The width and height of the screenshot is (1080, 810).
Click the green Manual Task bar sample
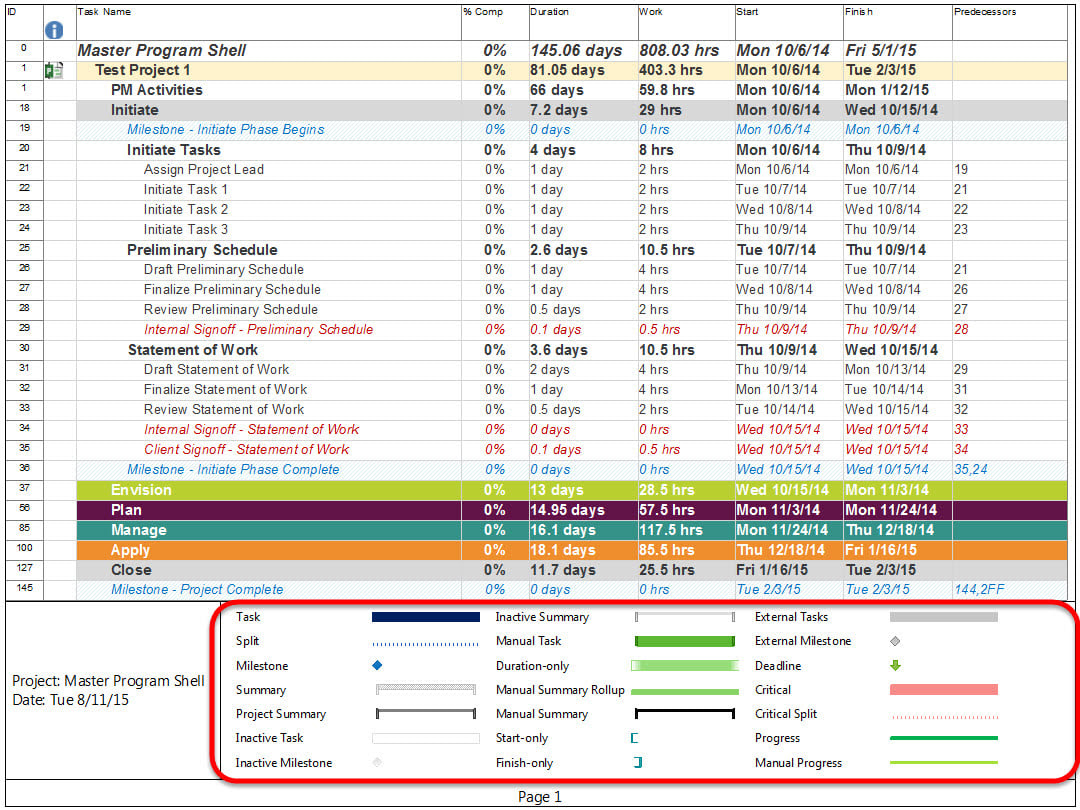[685, 641]
